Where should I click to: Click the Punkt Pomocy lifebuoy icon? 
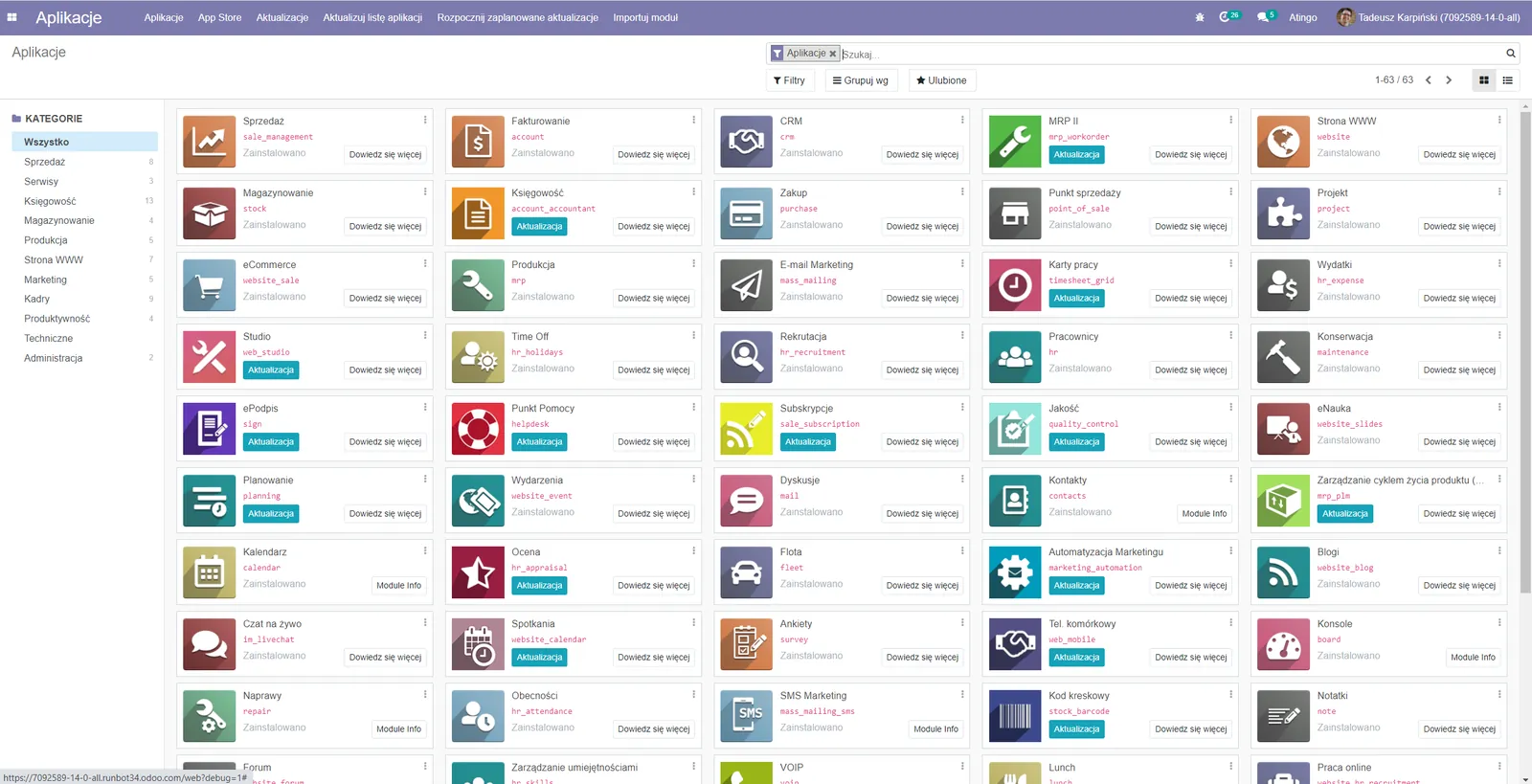478,429
